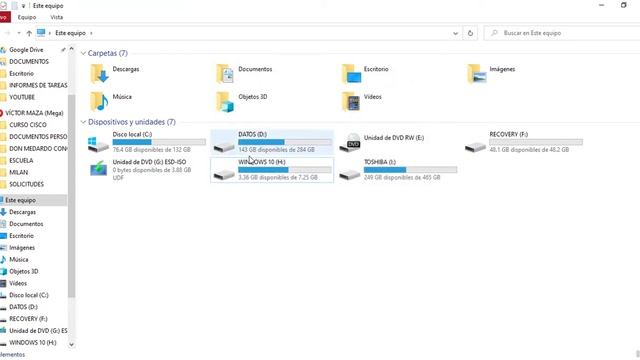Image resolution: width=640 pixels, height=360 pixels.
Task: Click the Disco local (C:) usage bar
Action: pos(159,142)
